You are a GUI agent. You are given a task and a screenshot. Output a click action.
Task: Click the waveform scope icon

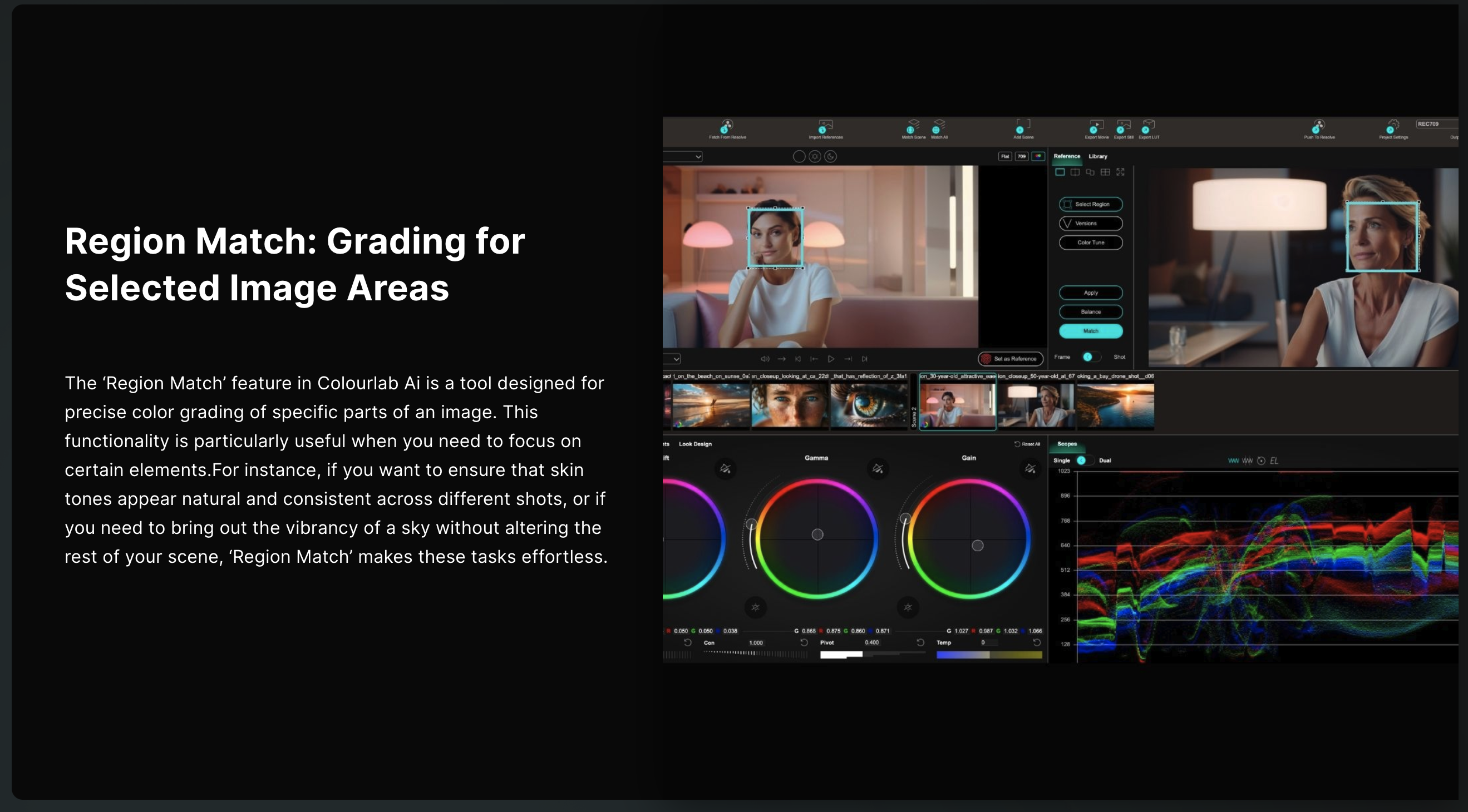tap(1233, 461)
